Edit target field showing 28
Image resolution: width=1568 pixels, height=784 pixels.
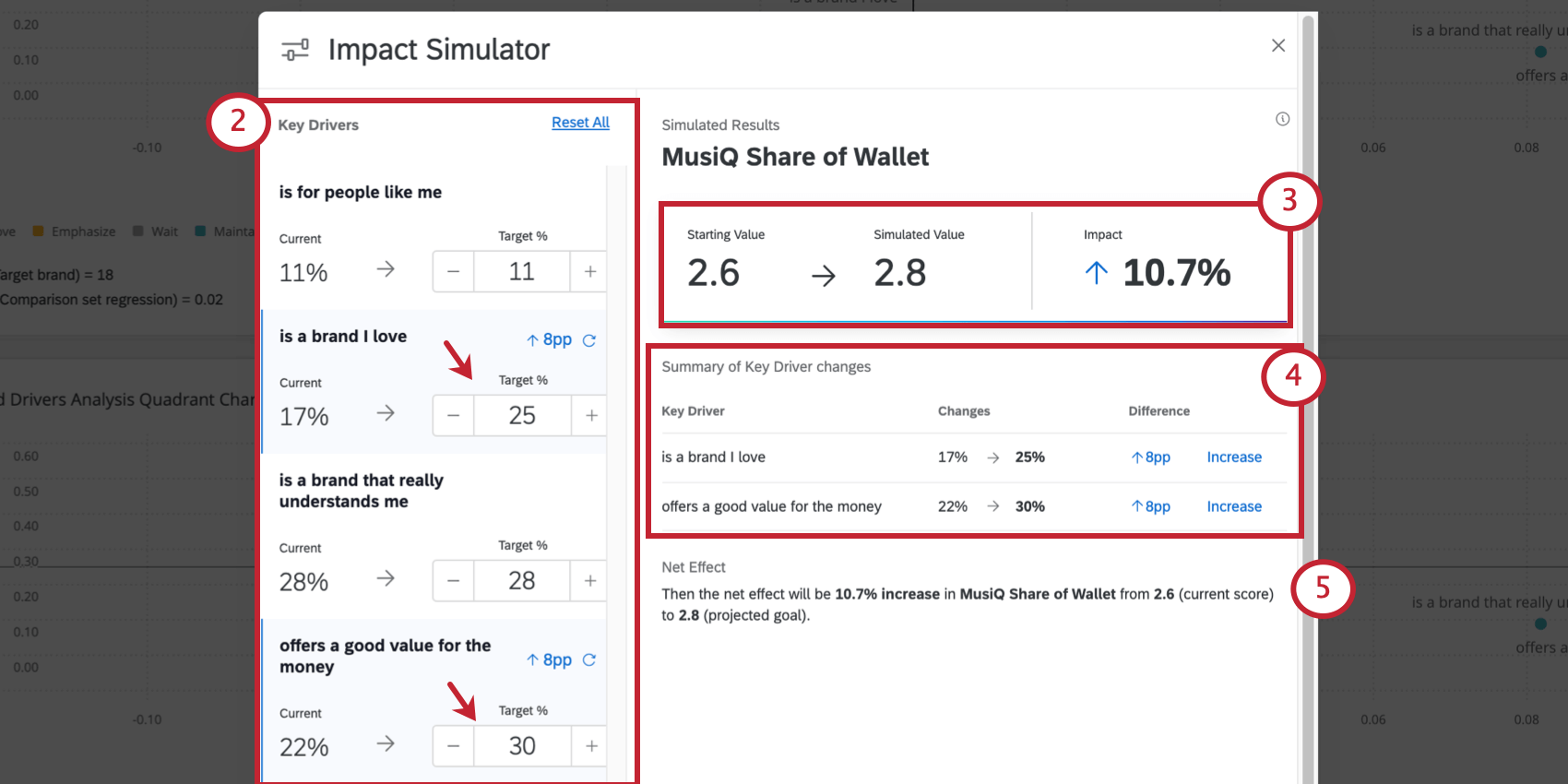522,581
